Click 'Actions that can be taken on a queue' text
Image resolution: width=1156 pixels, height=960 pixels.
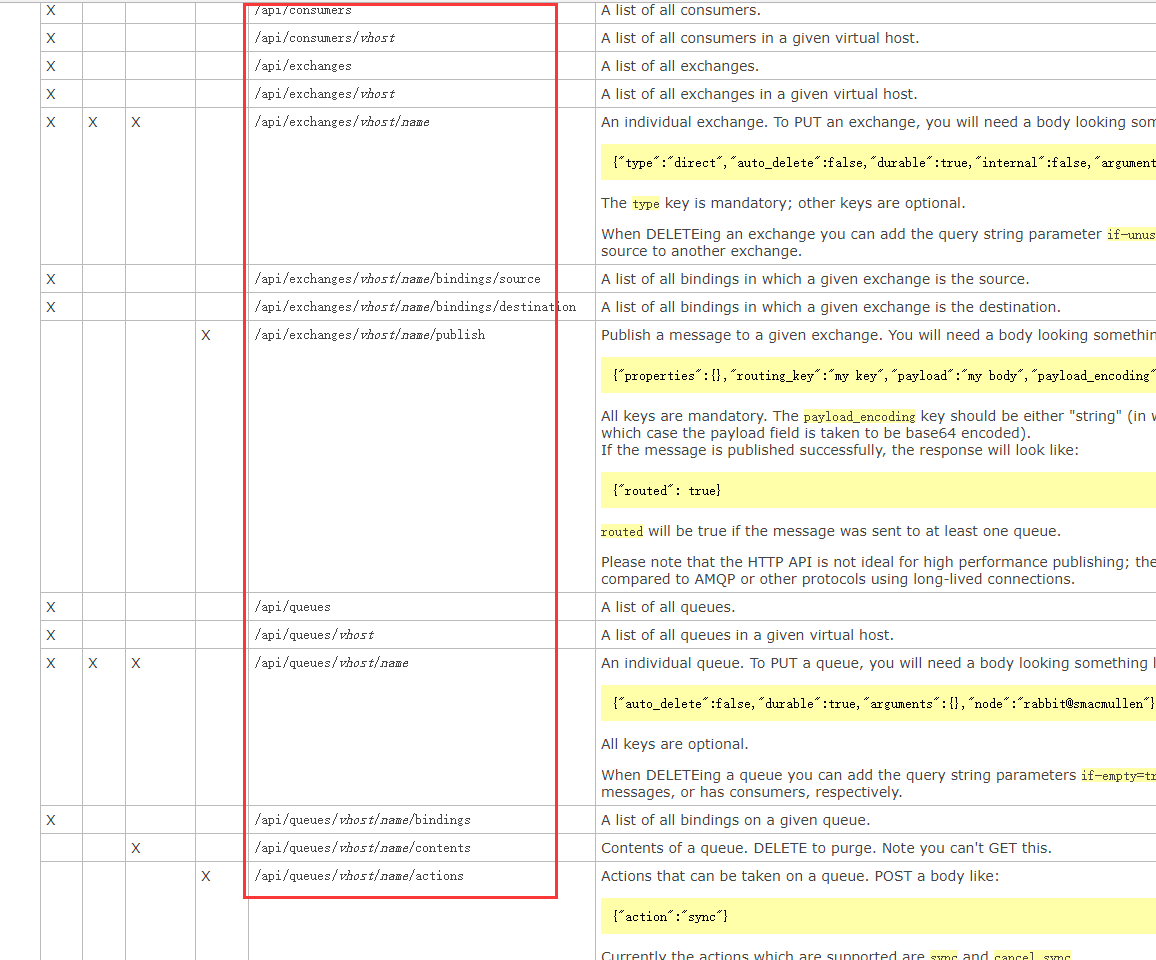coord(800,877)
